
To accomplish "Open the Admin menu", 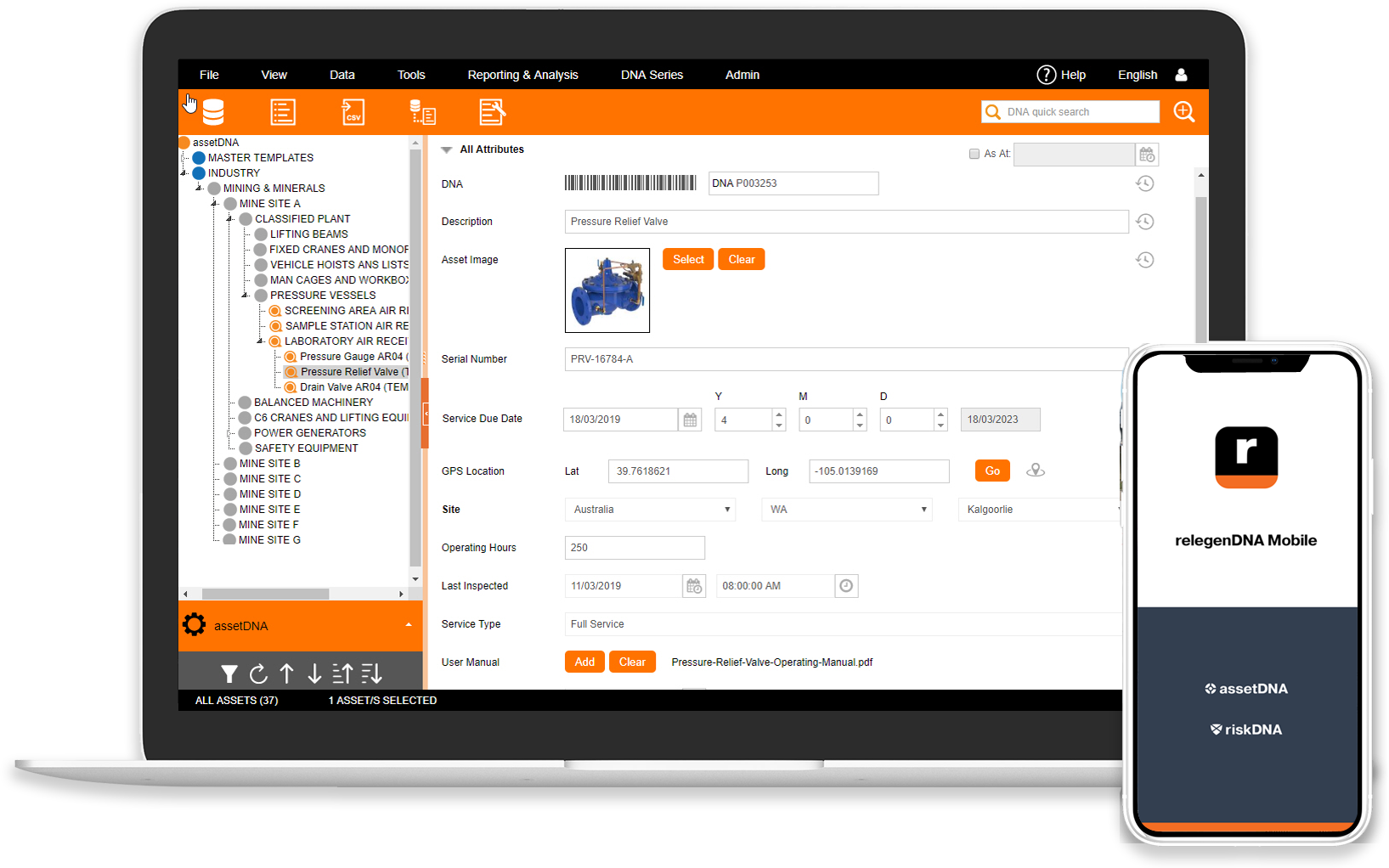I will (x=742, y=75).
